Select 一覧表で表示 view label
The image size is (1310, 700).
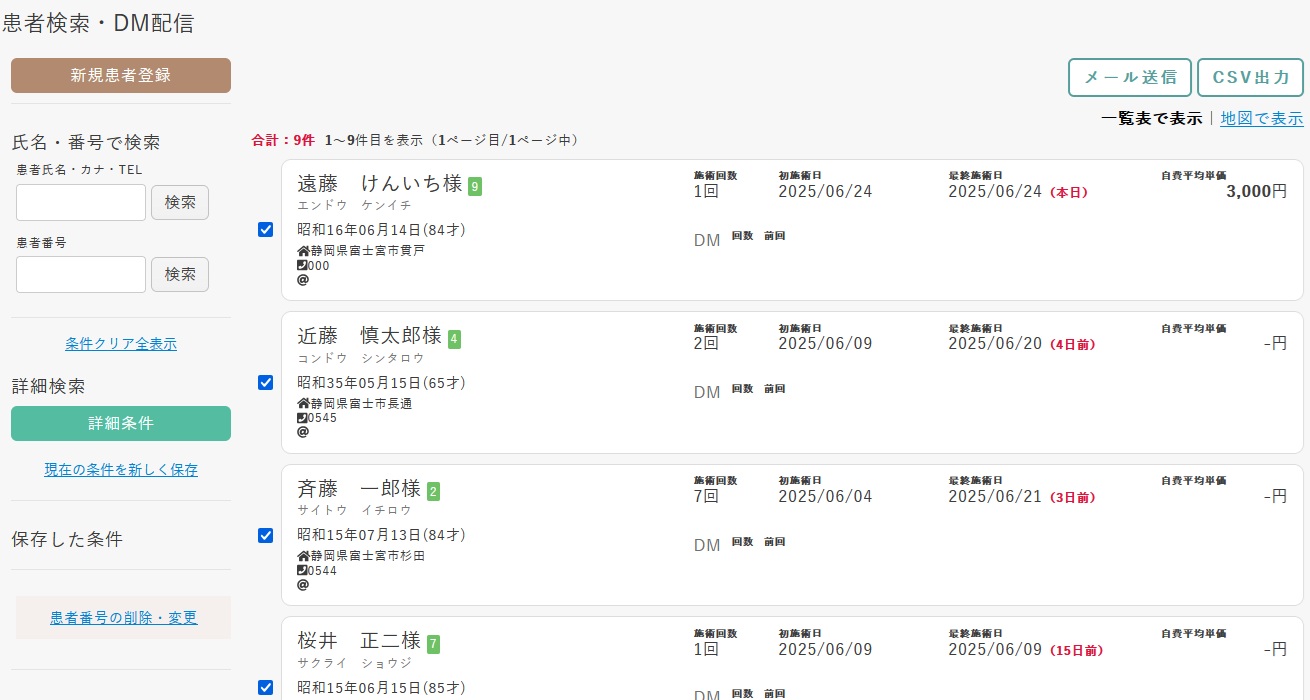tap(1151, 118)
